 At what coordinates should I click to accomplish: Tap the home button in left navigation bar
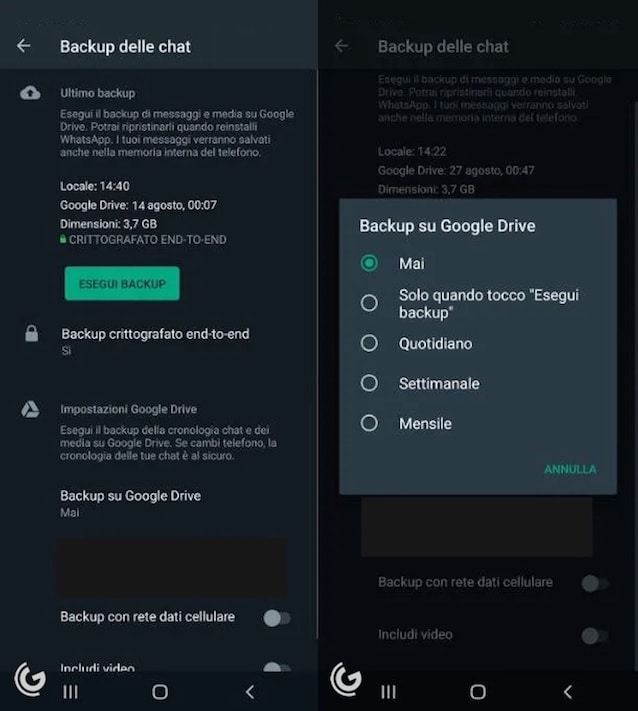point(160,692)
